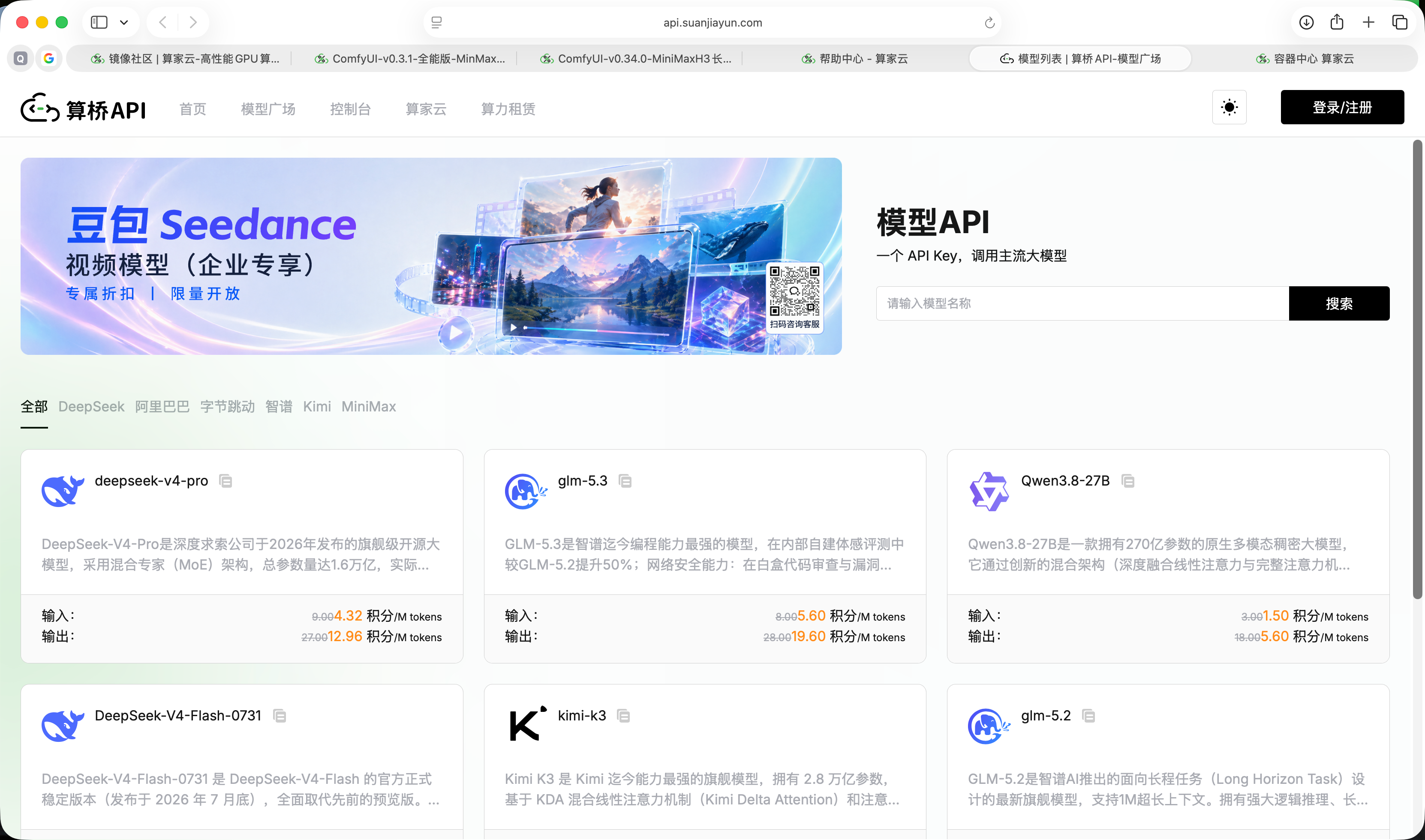Filter models by 阿里巴巴
This screenshot has height=840, width=1425.
tap(162, 406)
